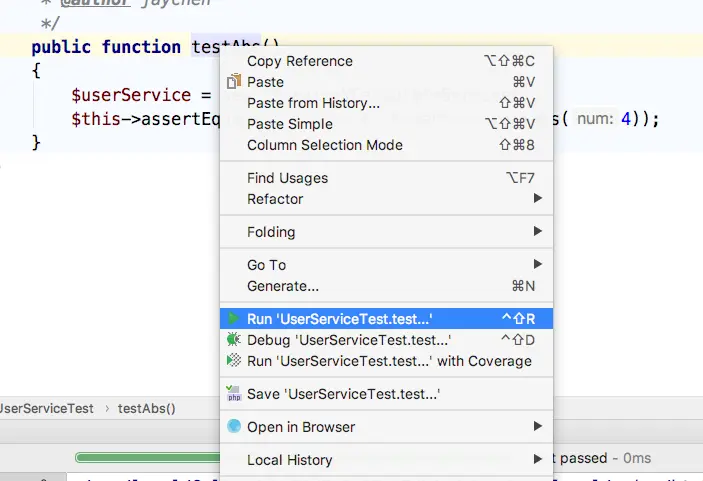Click the php Save configuration icon
The width and height of the screenshot is (703, 481).
(x=234, y=393)
